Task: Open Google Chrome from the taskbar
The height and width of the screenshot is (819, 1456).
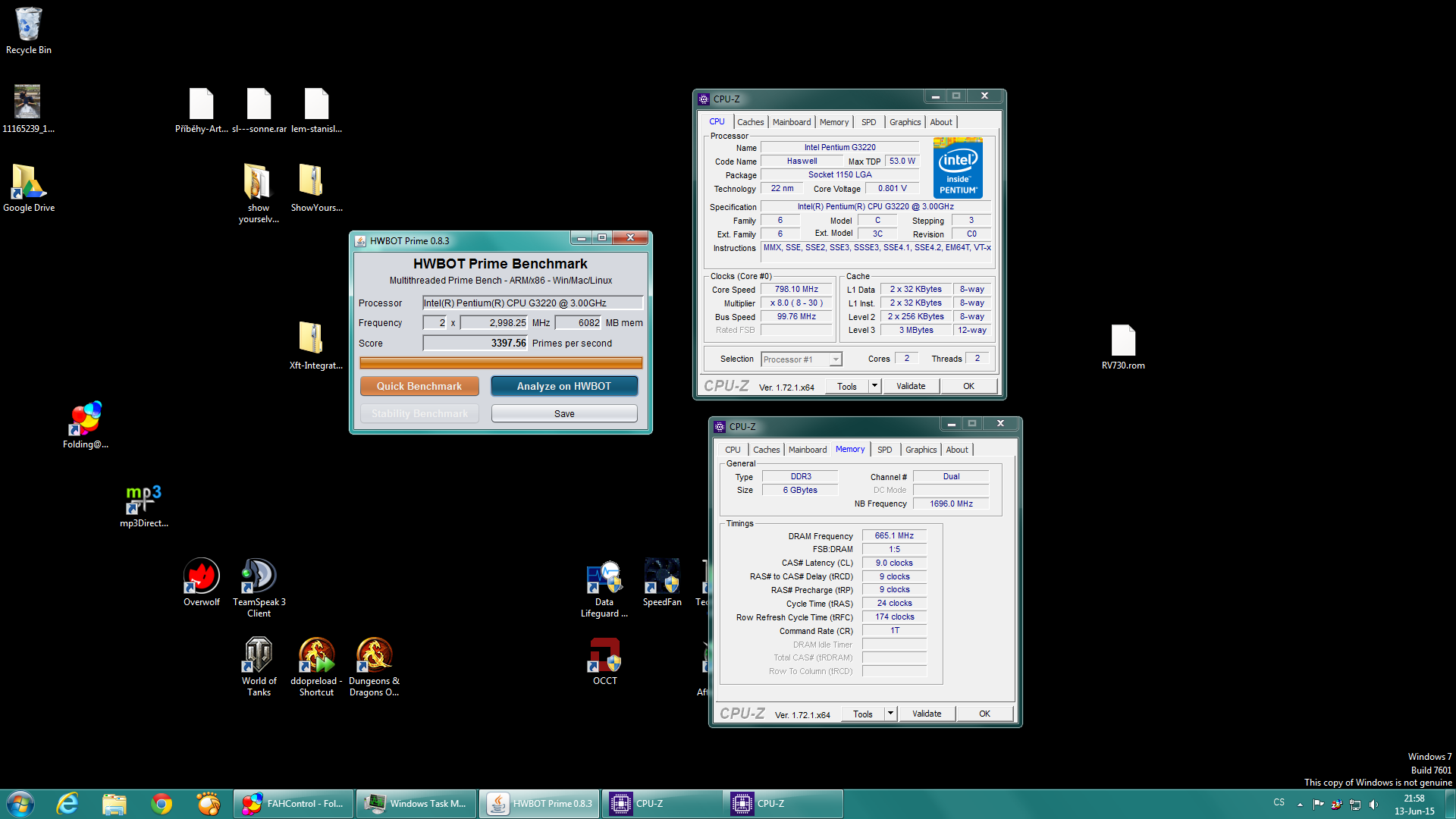Action: 162,804
